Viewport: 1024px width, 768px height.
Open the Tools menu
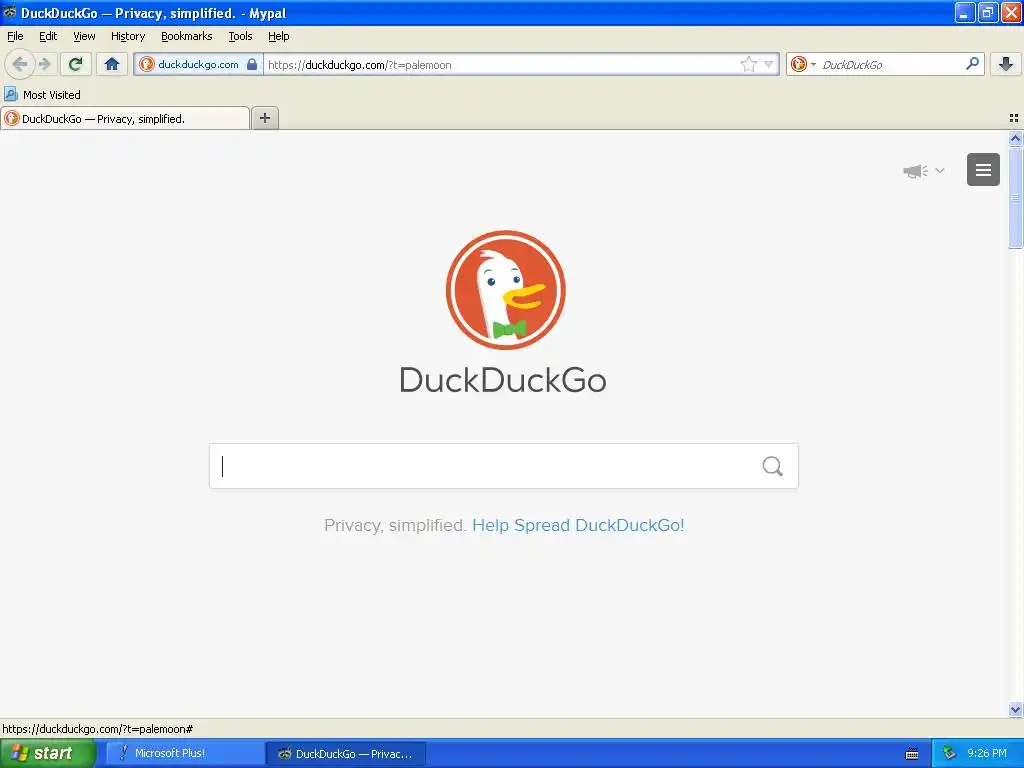pyautogui.click(x=240, y=36)
